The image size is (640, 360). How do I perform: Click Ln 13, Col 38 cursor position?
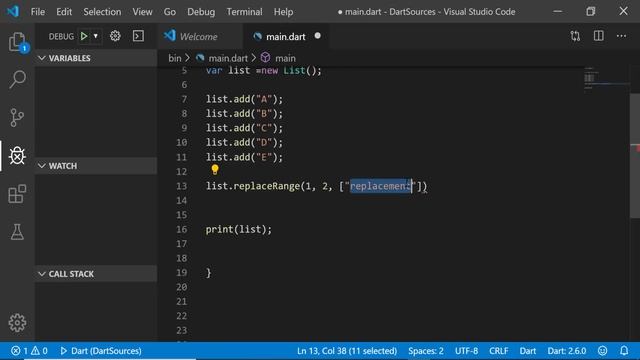pos(347,351)
